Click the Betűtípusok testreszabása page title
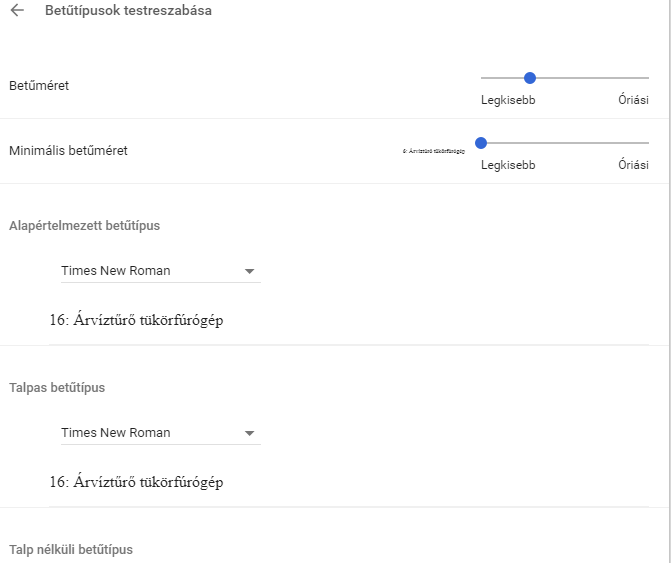 tap(128, 12)
